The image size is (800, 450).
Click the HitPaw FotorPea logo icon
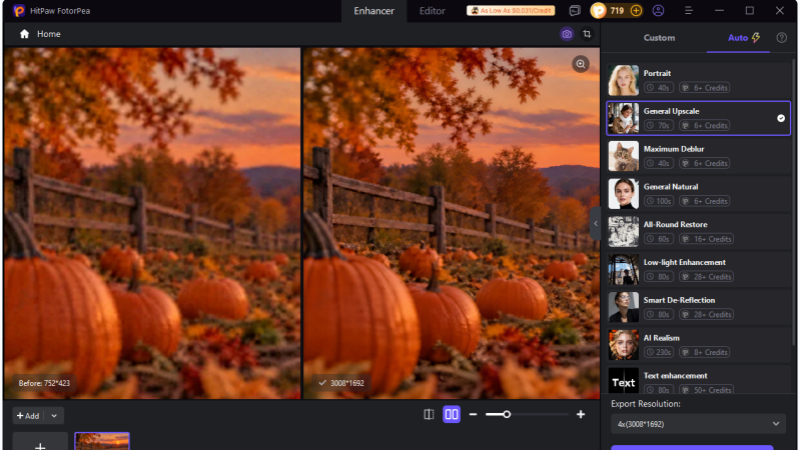[19, 11]
